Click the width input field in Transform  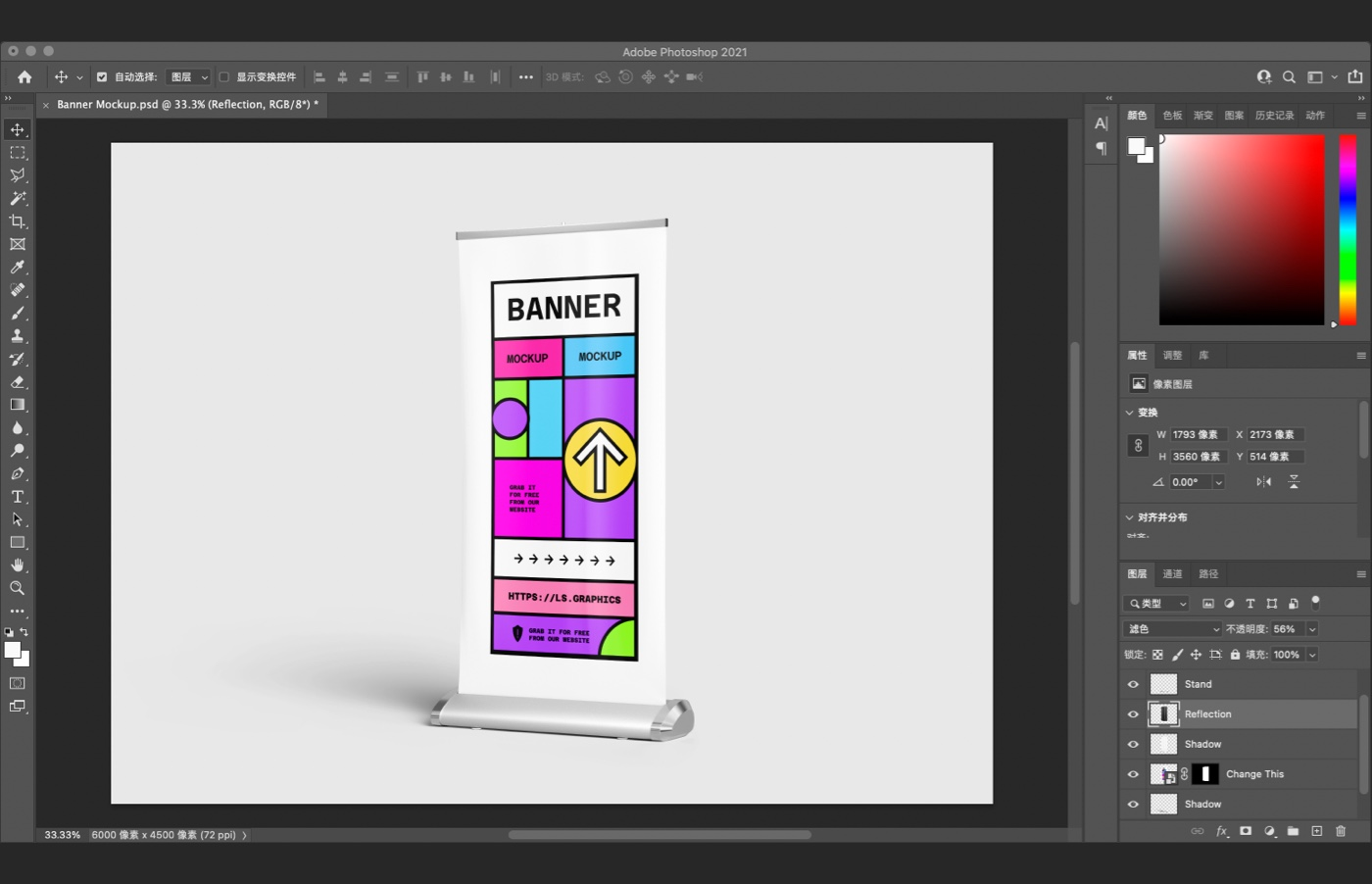pyautogui.click(x=1198, y=434)
